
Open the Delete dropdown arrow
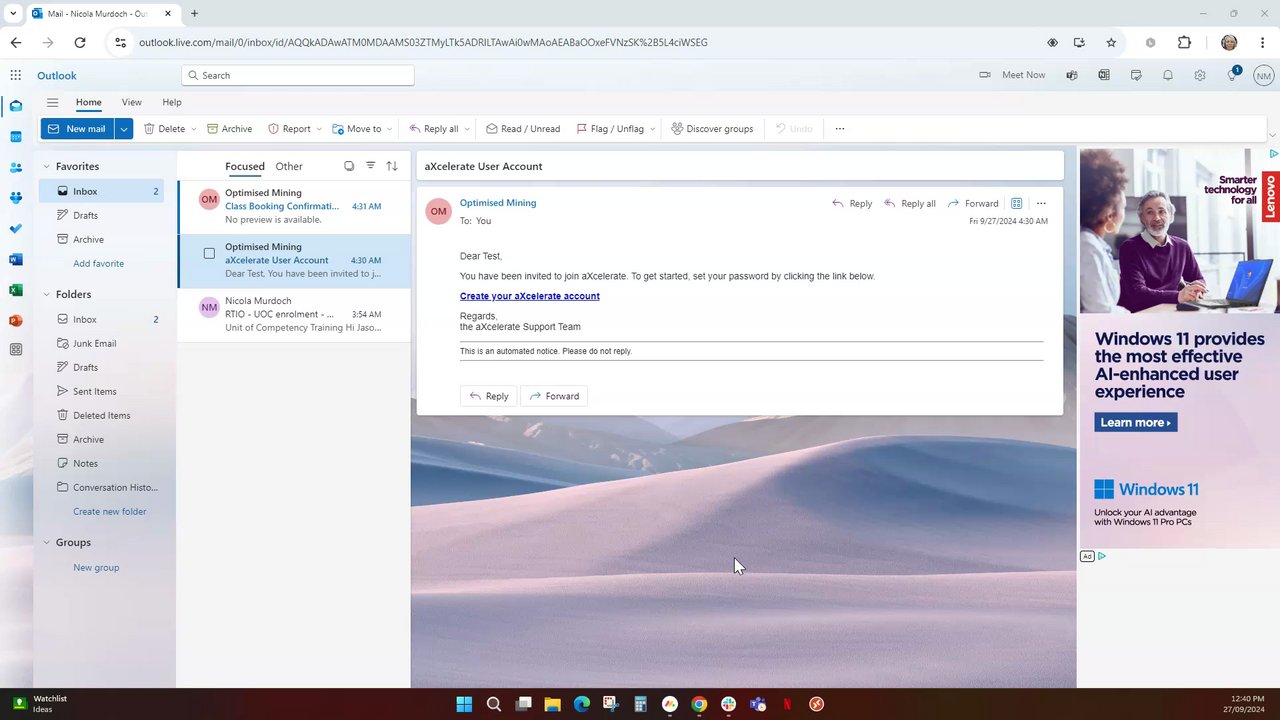(x=194, y=129)
